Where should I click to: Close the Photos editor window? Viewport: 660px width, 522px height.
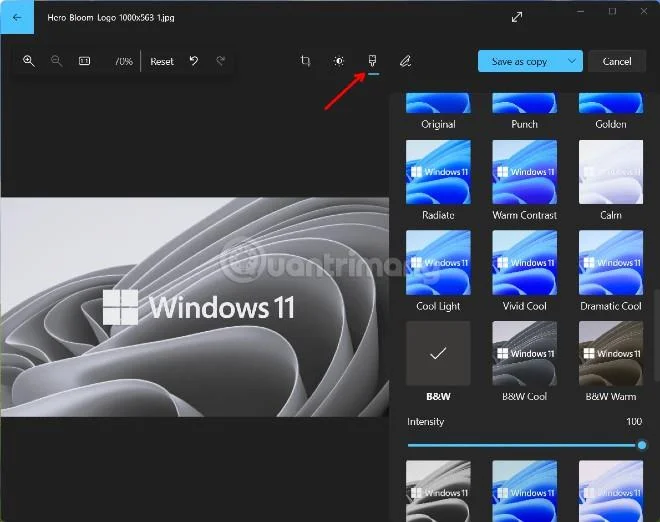(x=644, y=11)
